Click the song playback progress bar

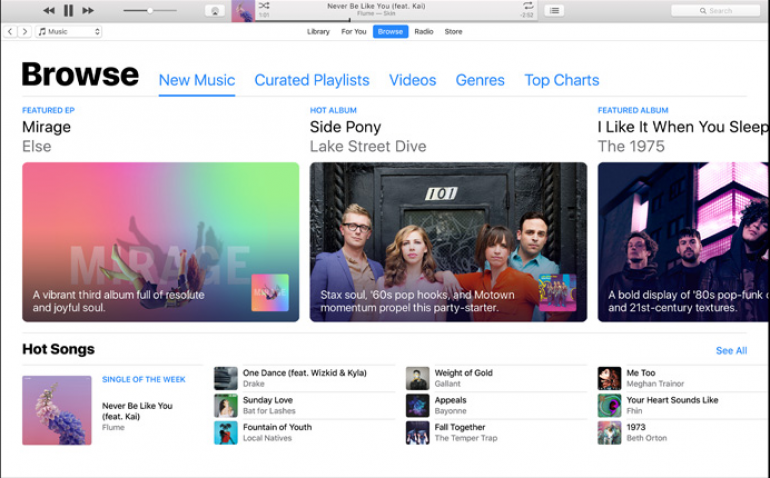point(396,20)
